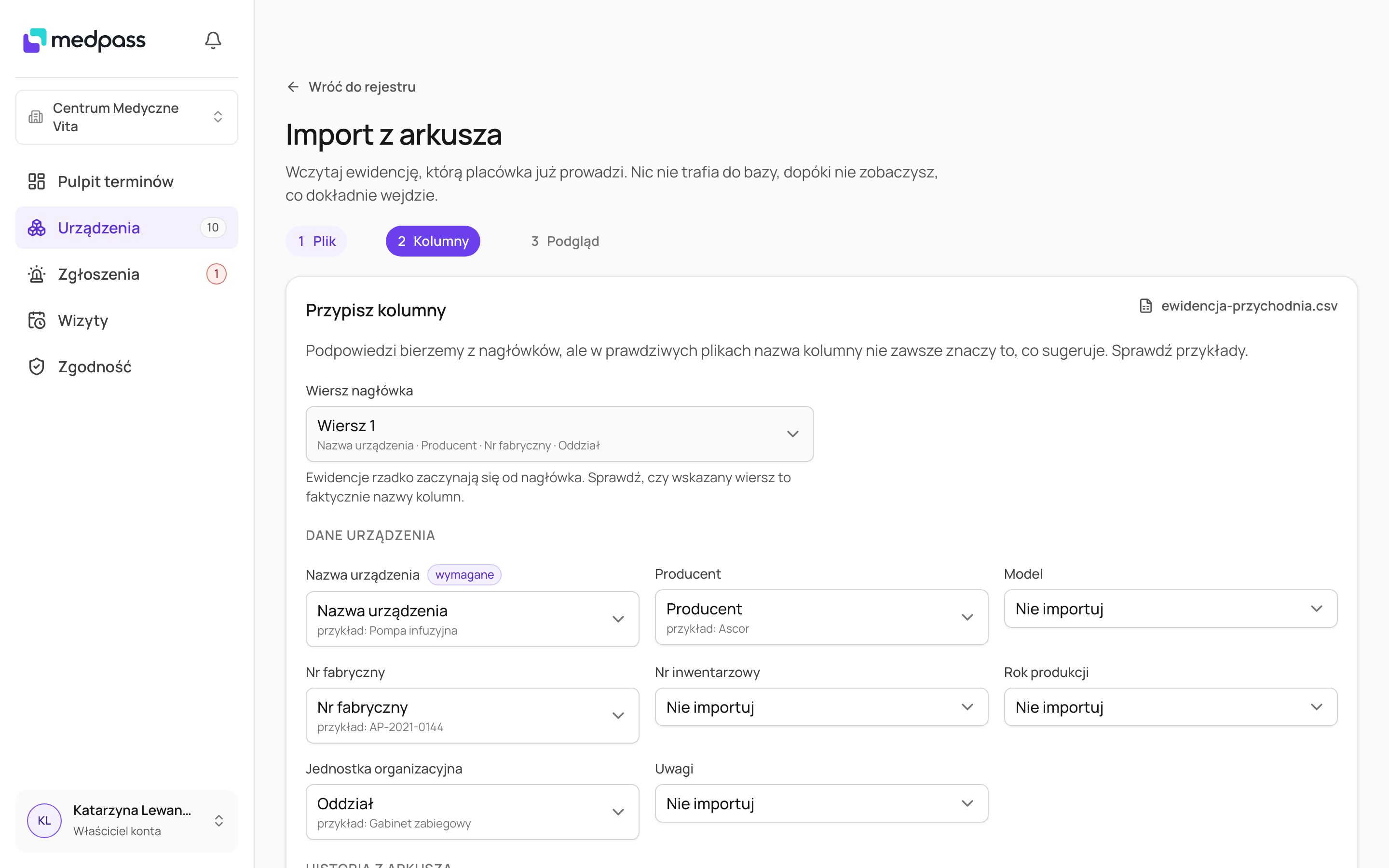Click the Zgłoszenia red badge 1
Screen dimensions: 1389x868
217,274
